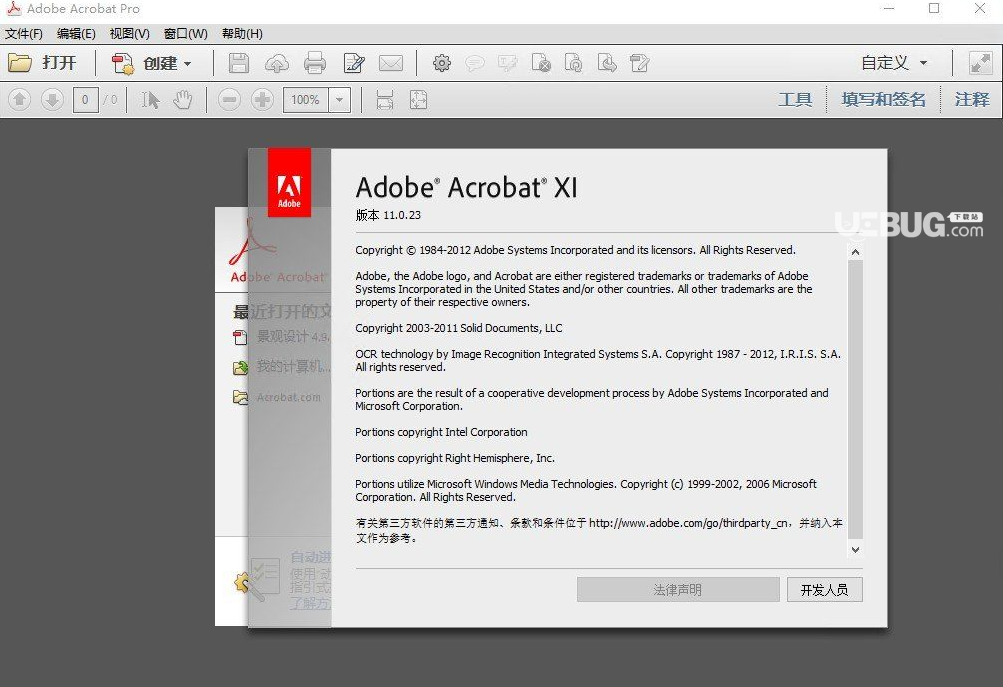Click the clipboard edit icon
The image size is (1003, 687).
(x=639, y=63)
